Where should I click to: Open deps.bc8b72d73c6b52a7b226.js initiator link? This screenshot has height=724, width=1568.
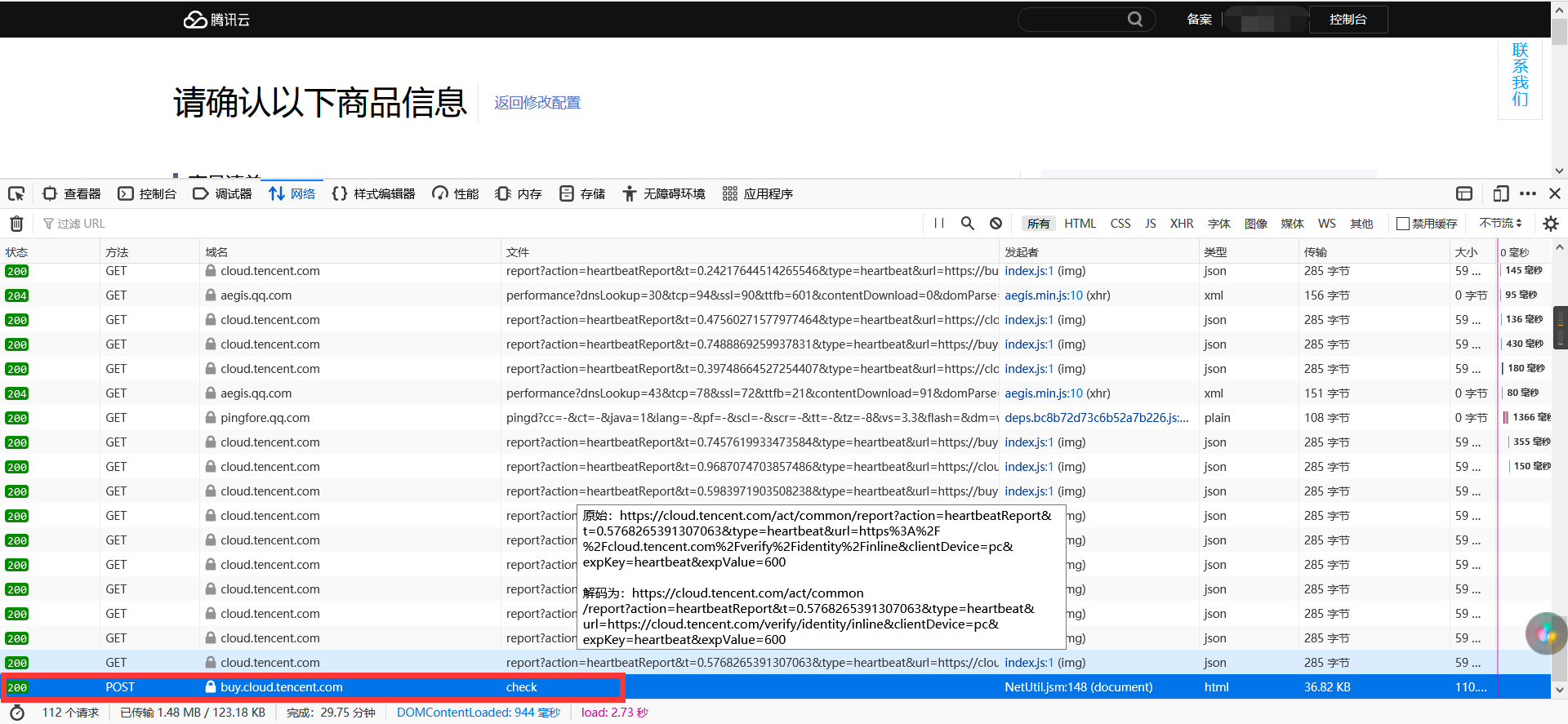(1097, 418)
